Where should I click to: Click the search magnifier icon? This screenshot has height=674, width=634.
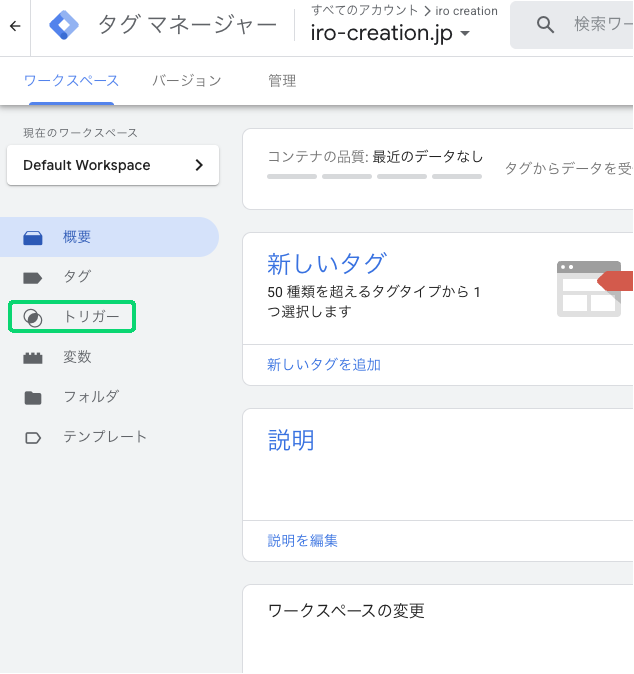(545, 26)
